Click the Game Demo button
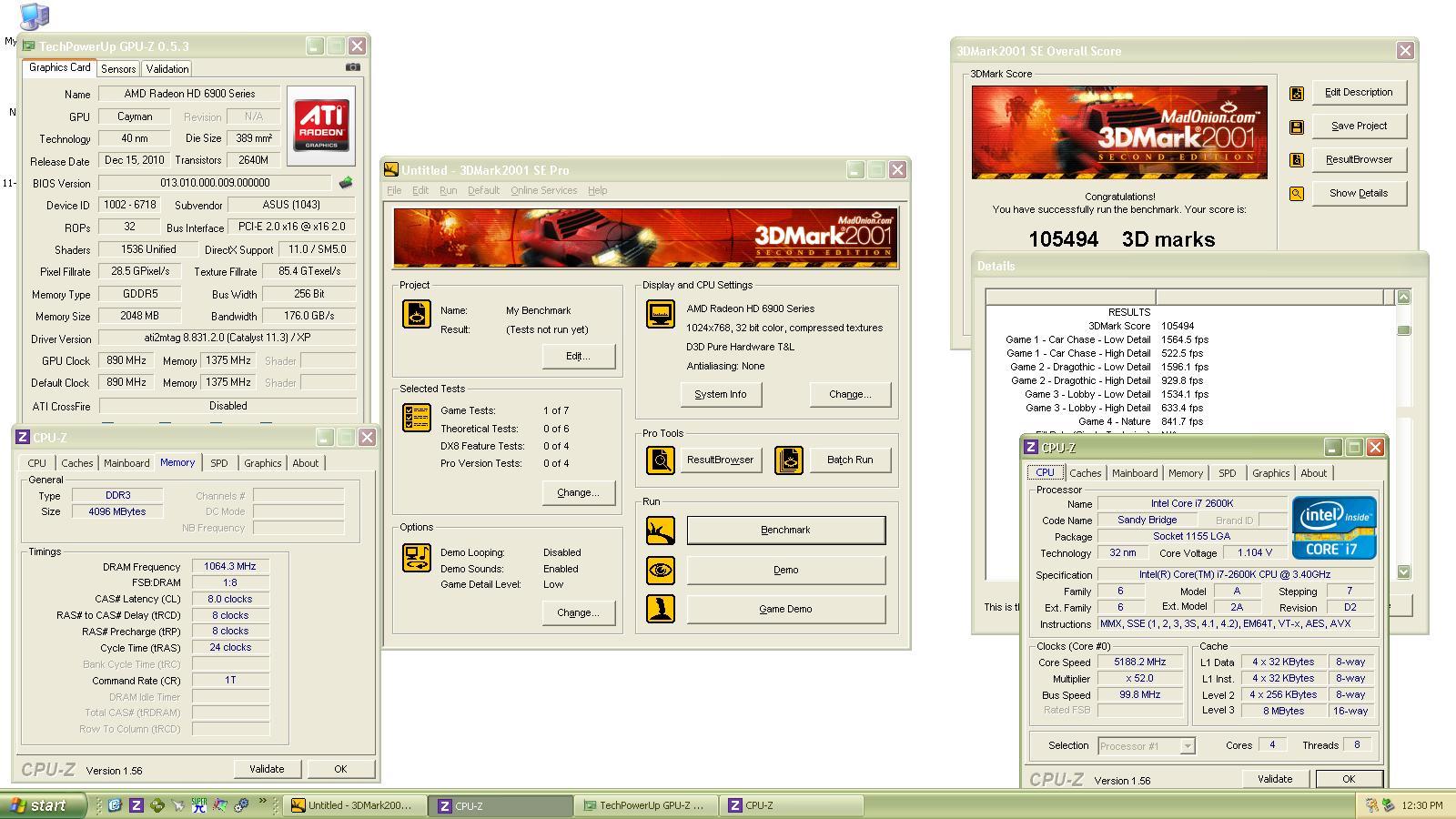This screenshot has height=819, width=1456. point(786,610)
